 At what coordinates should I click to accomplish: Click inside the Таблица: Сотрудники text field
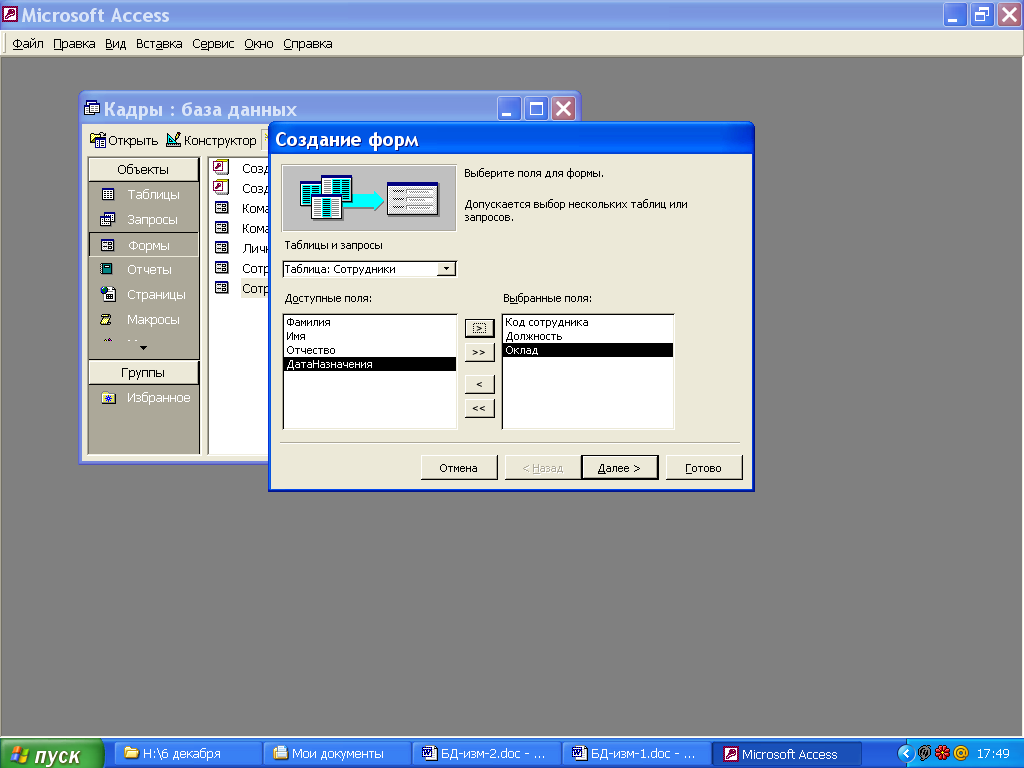pos(360,269)
